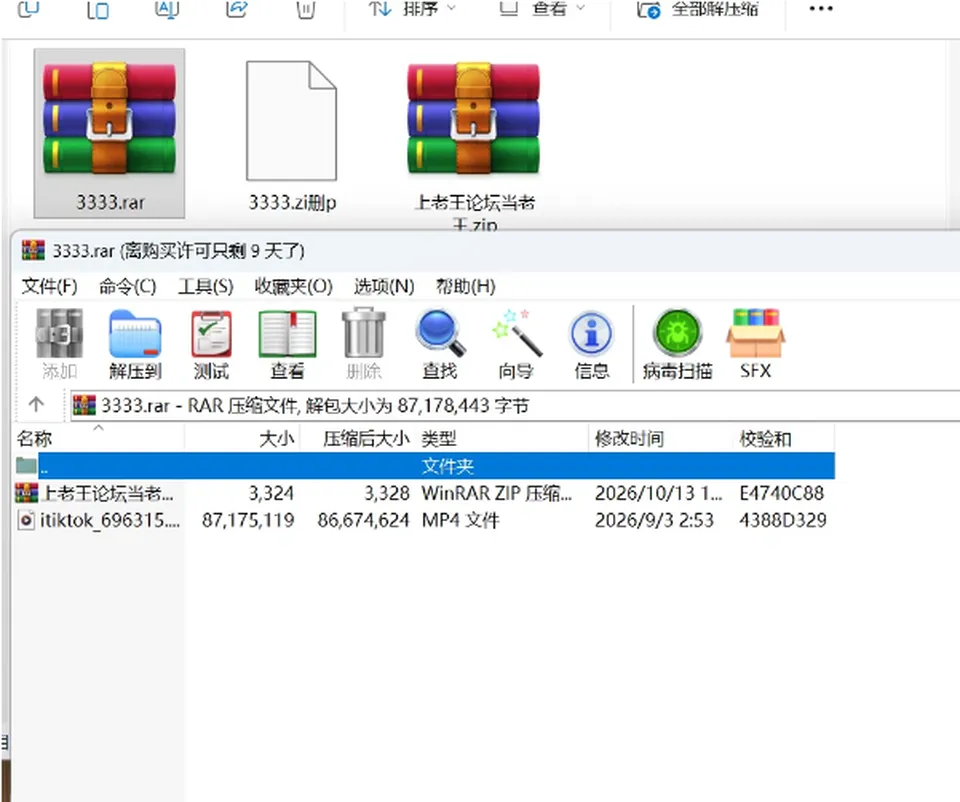This screenshot has width=960, height=802.
Task: Open the 查找 (Find) magnifier tool
Action: coord(440,344)
